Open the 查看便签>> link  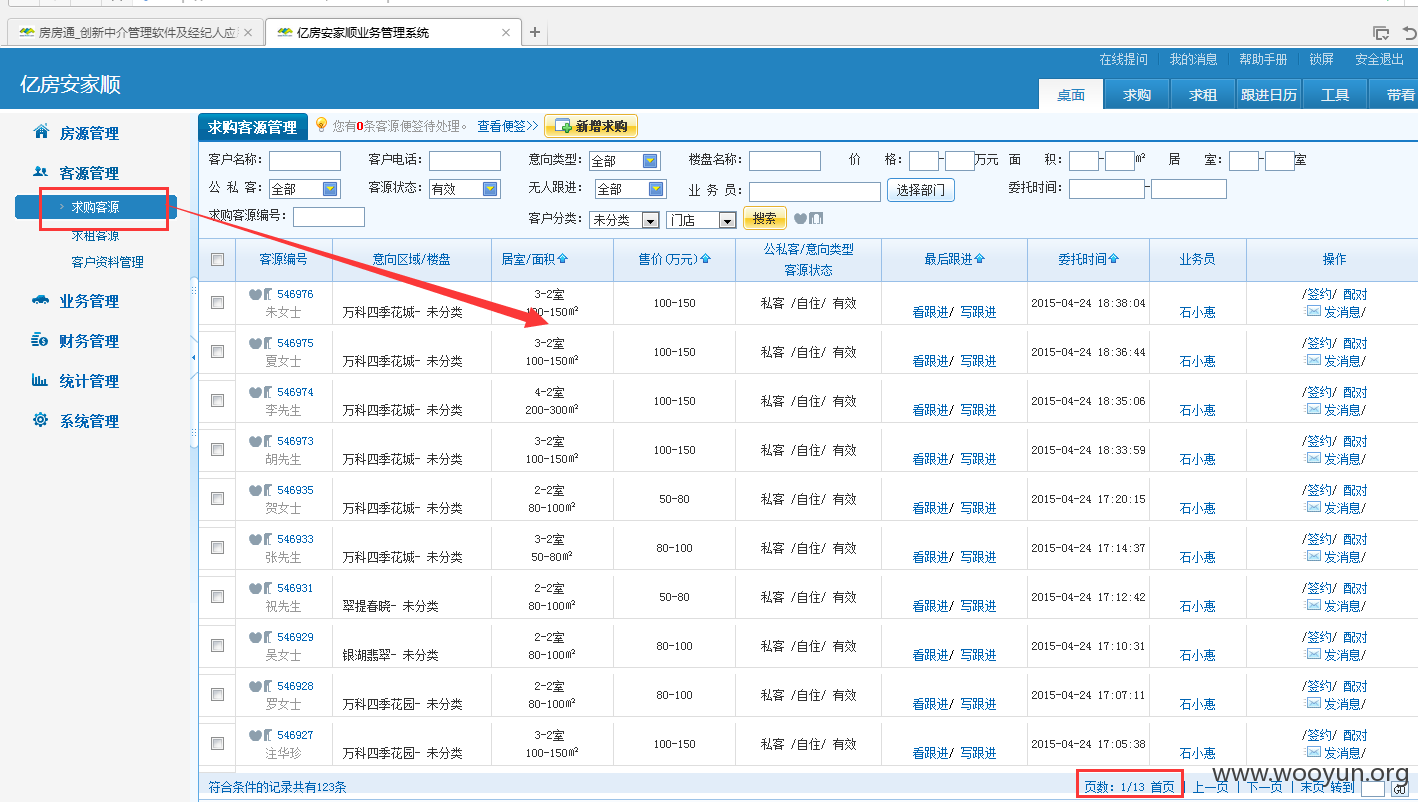tap(508, 126)
